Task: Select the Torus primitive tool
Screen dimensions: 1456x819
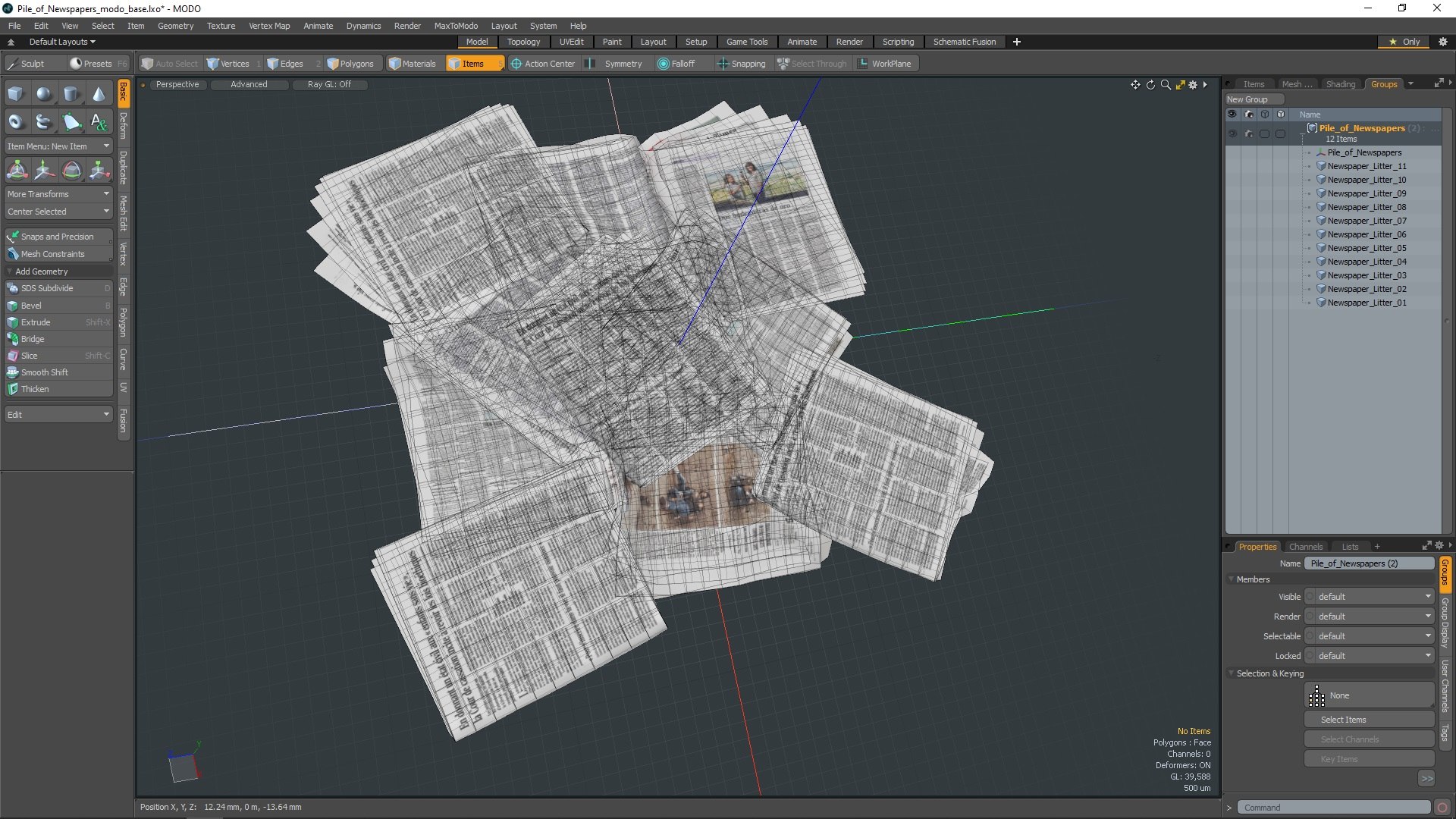Action: (x=16, y=121)
